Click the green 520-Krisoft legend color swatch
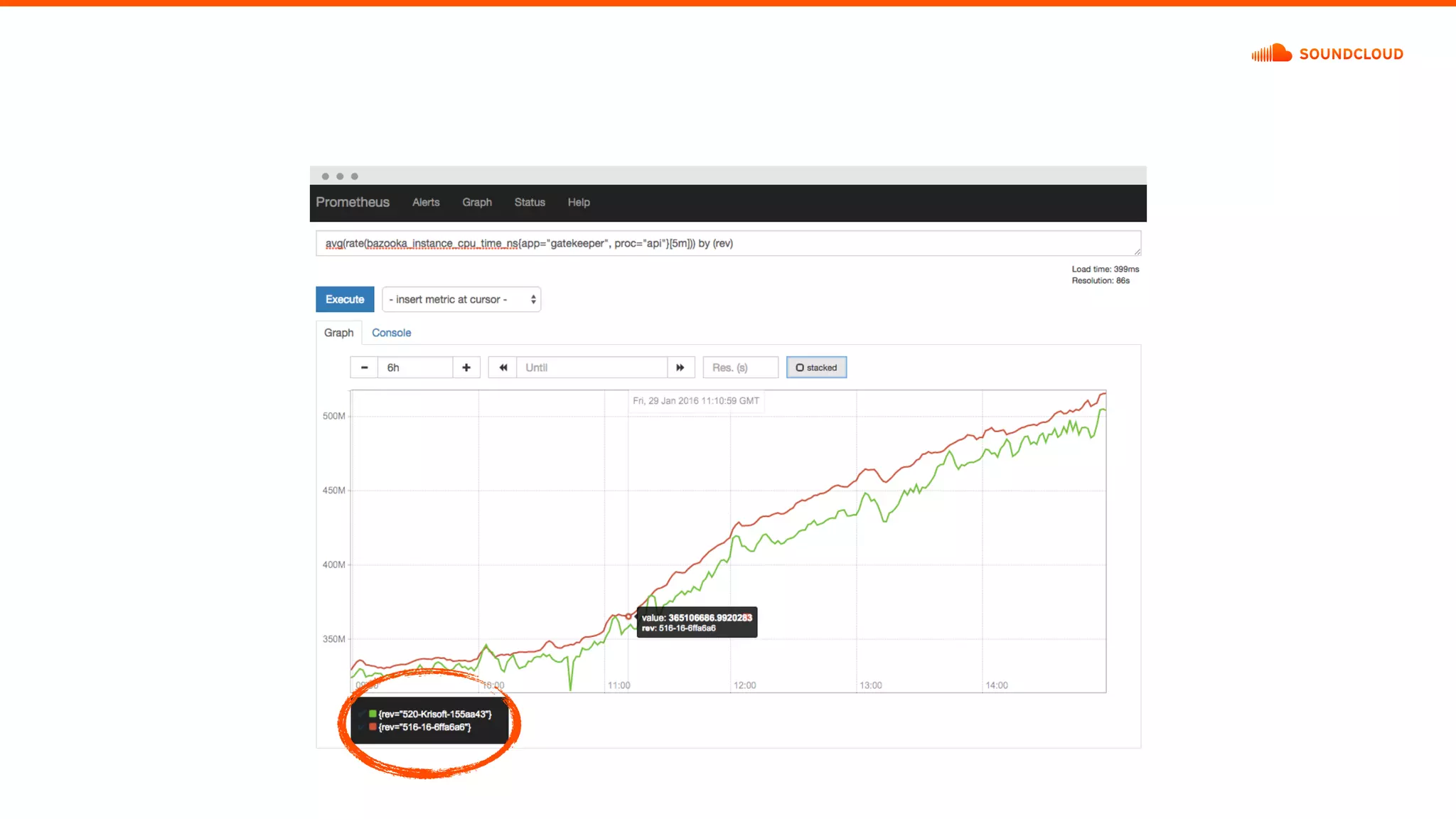 coord(373,714)
